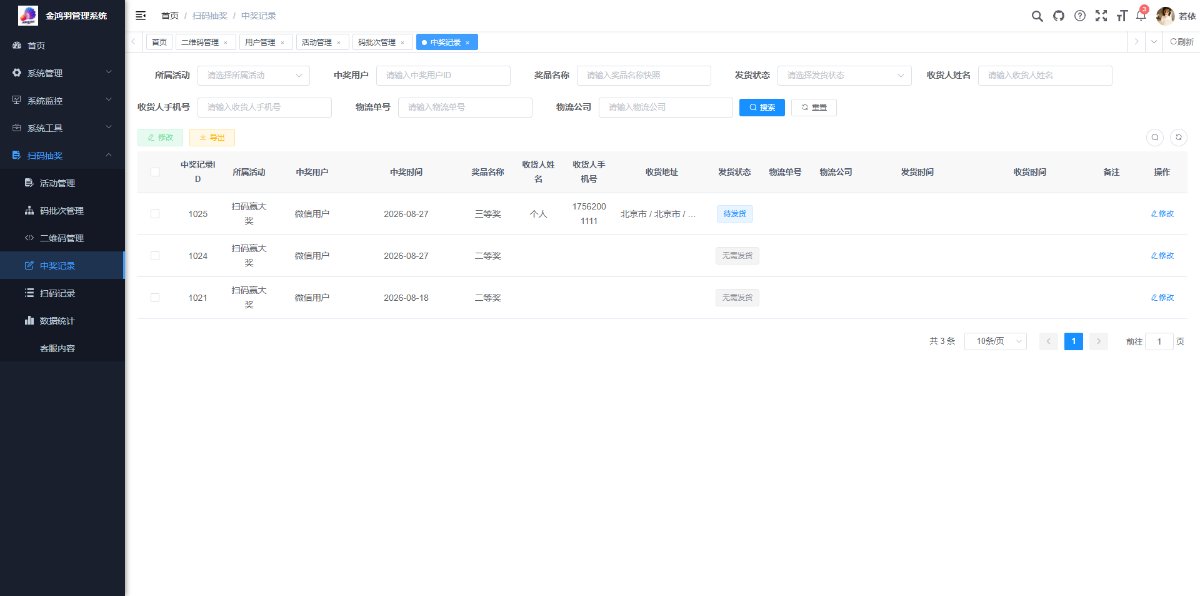1200x596 pixels.
Task: Open the header search magnifier icon
Action: [1037, 15]
